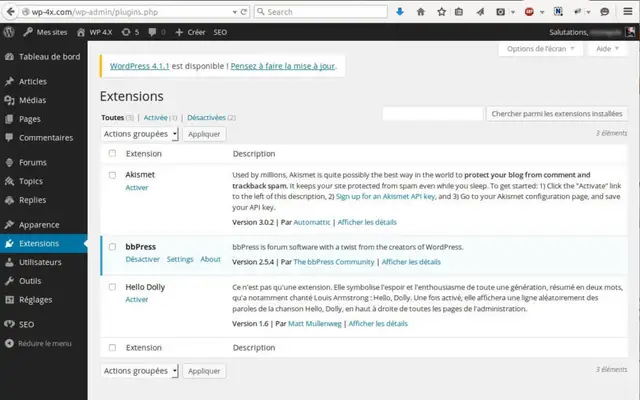
Task: Go to the browser home icon
Action: pos(420,12)
